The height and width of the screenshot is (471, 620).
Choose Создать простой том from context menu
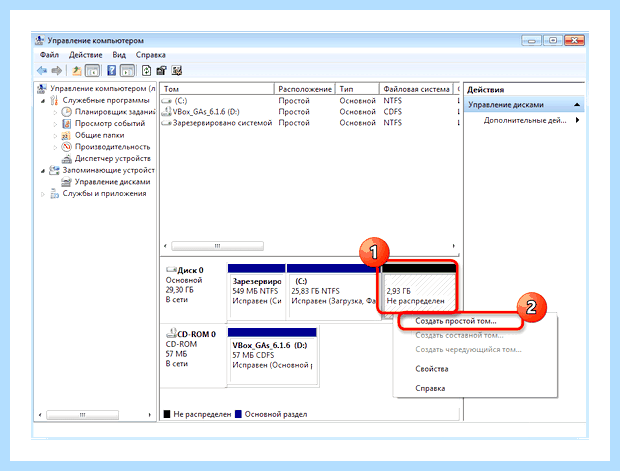point(456,321)
